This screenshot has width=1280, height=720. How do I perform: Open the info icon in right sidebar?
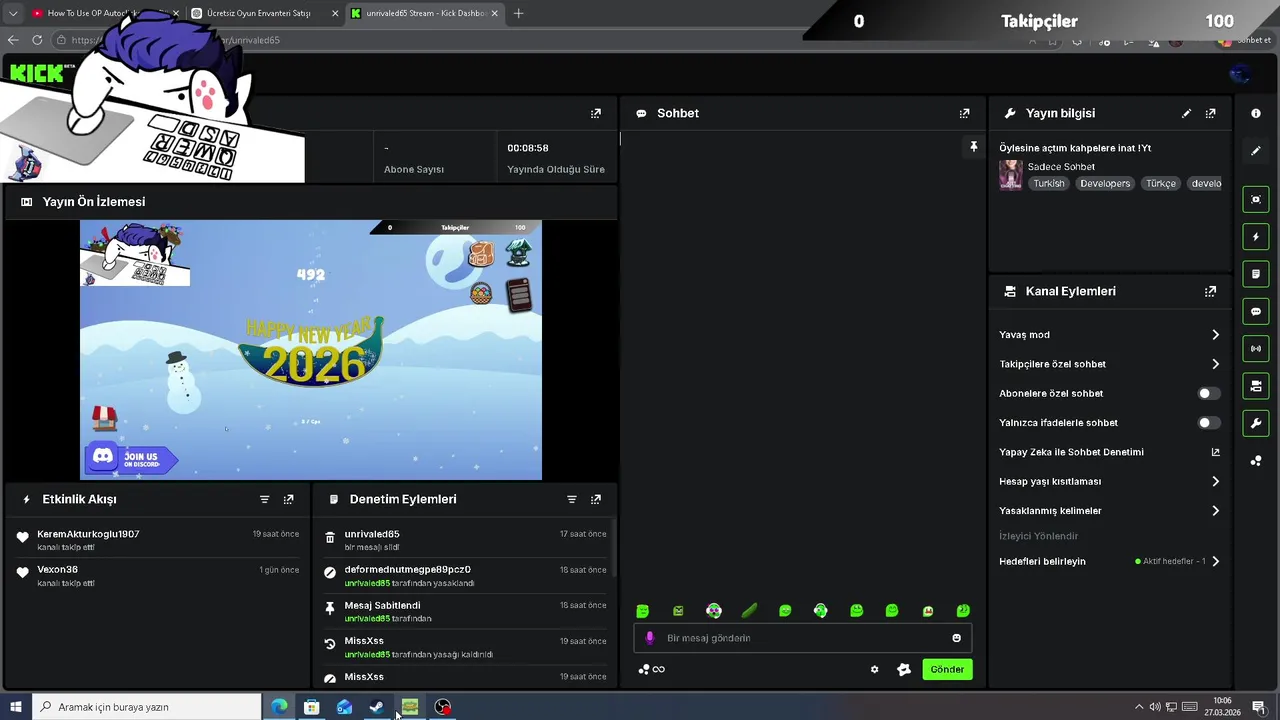point(1256,113)
